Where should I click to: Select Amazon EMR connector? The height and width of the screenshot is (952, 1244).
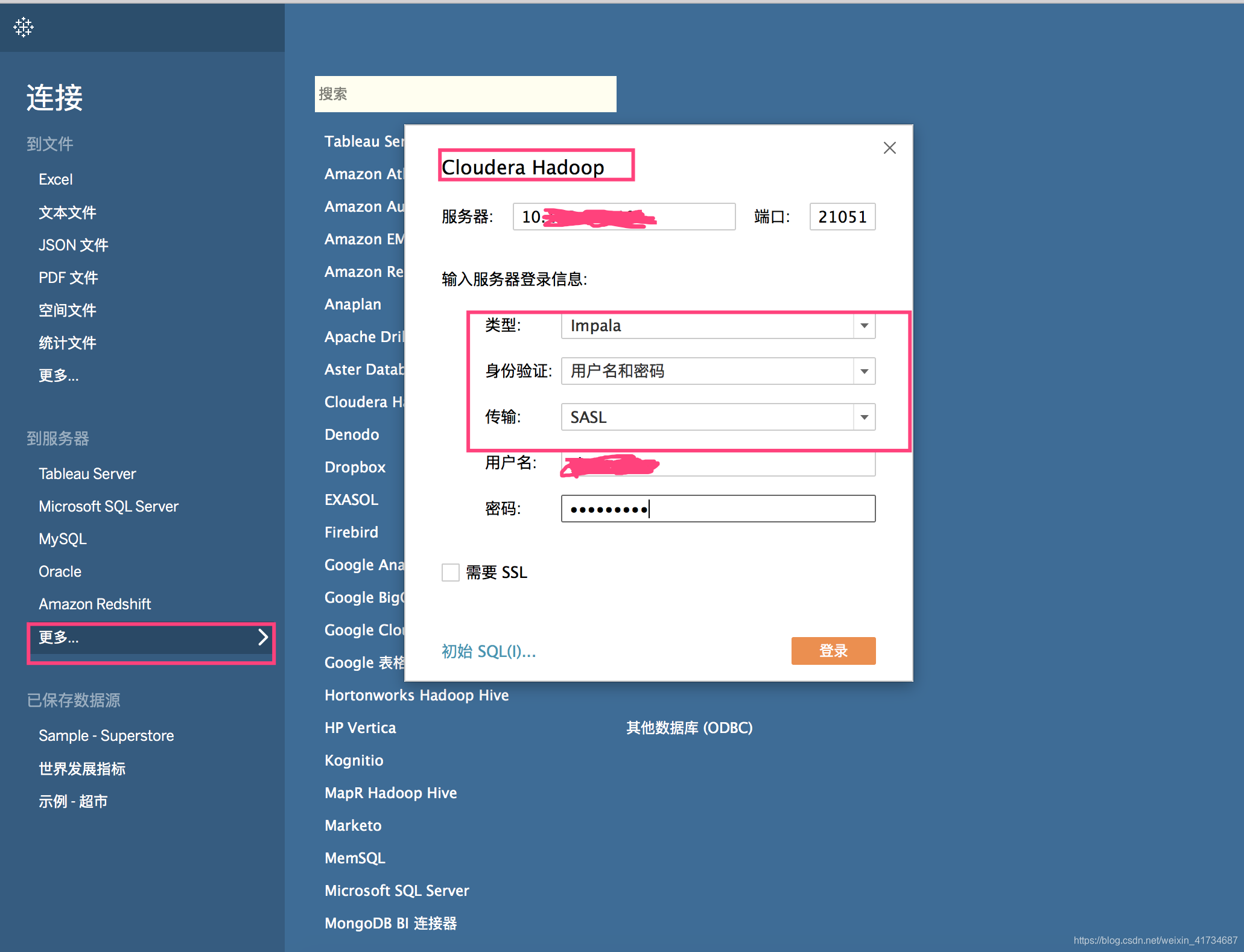(x=364, y=239)
